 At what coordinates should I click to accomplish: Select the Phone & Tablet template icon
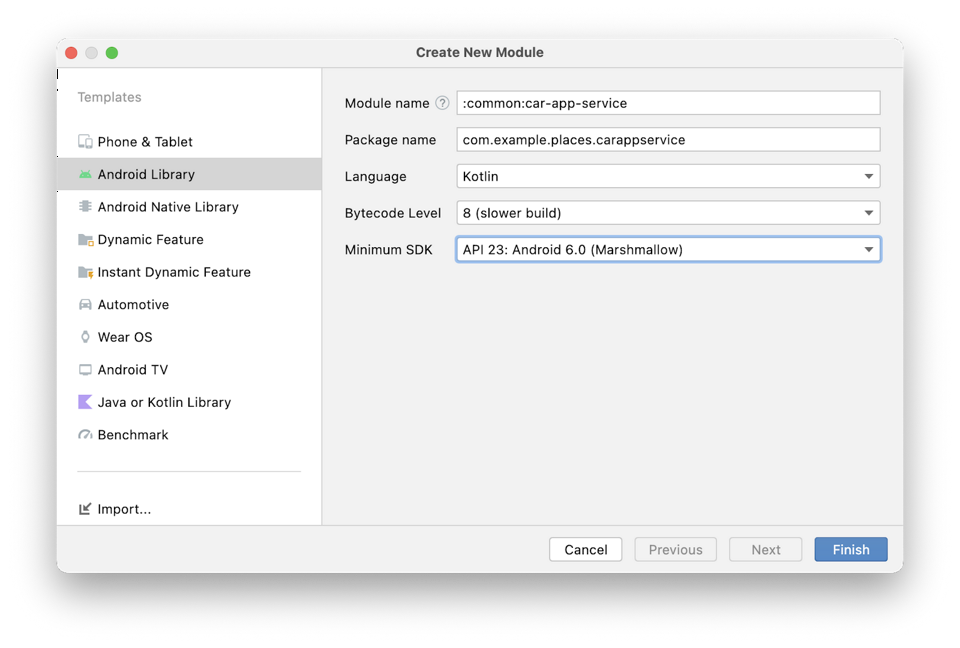coord(86,141)
